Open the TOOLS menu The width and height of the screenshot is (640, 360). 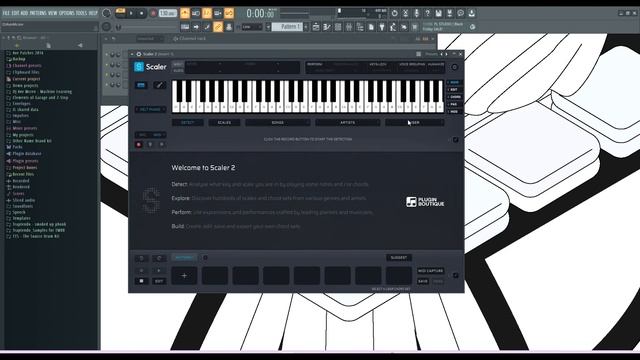coord(82,13)
